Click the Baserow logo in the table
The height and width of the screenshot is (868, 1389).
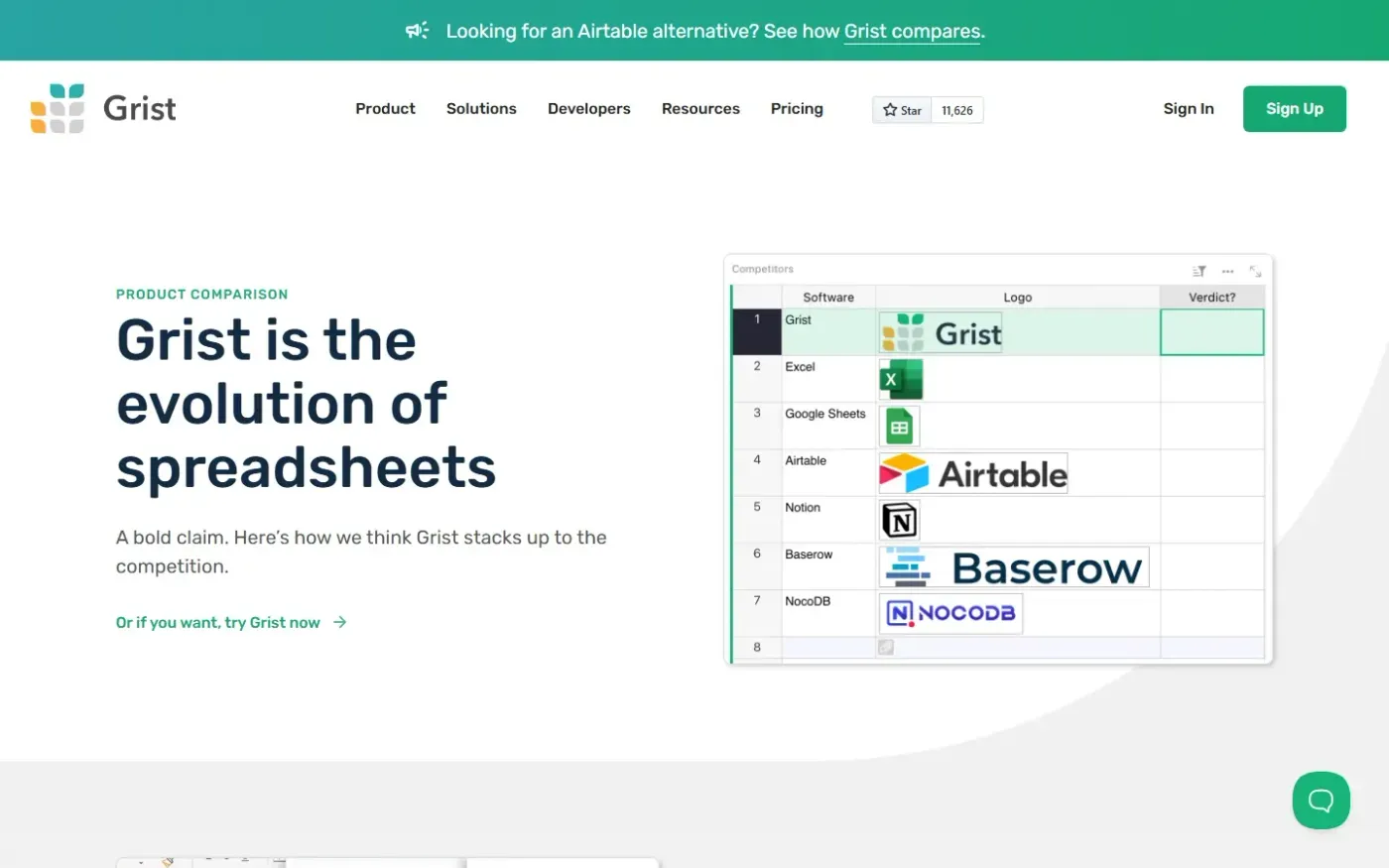click(1014, 566)
